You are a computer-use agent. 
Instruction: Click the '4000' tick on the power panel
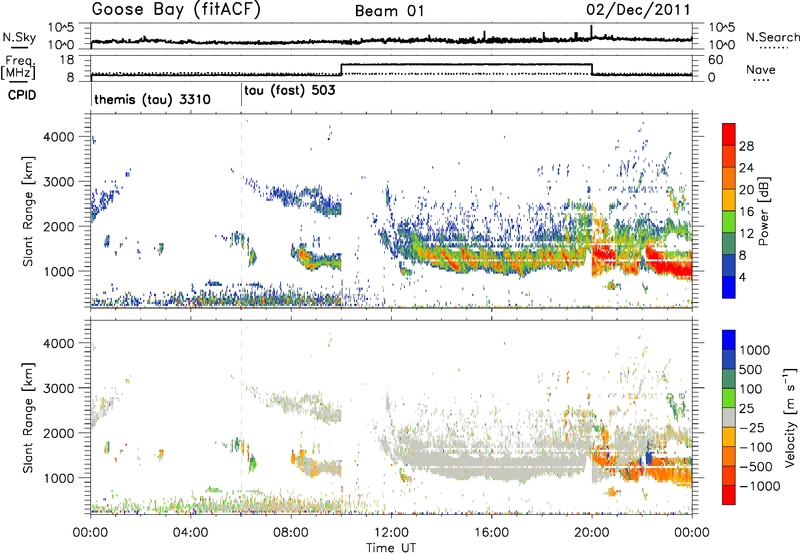tap(59, 137)
